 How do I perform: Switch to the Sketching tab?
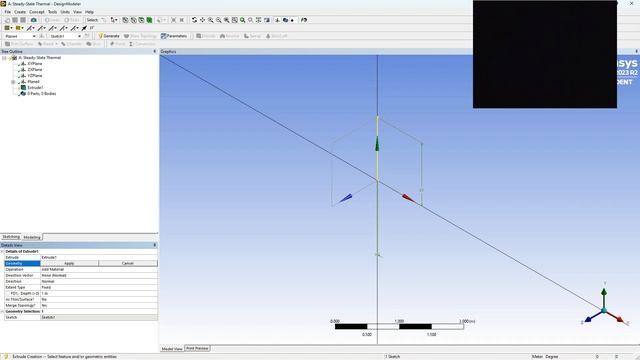point(11,237)
